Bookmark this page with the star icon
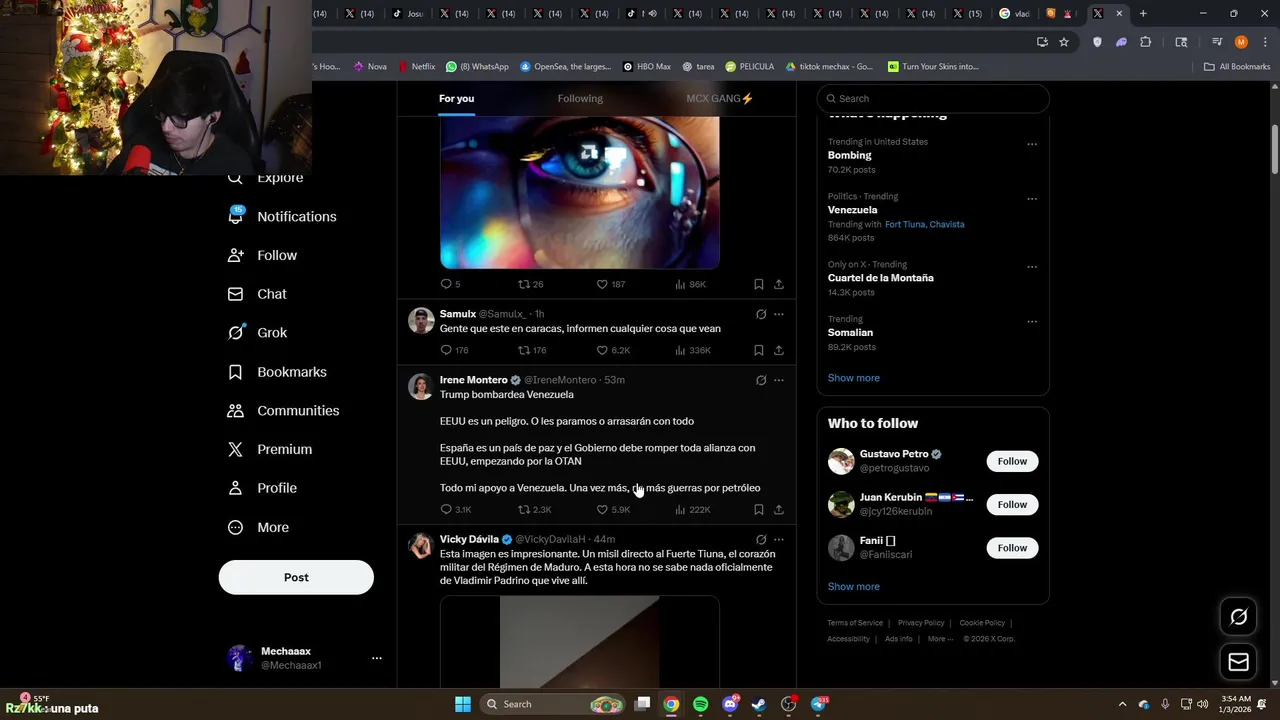 click(1064, 42)
